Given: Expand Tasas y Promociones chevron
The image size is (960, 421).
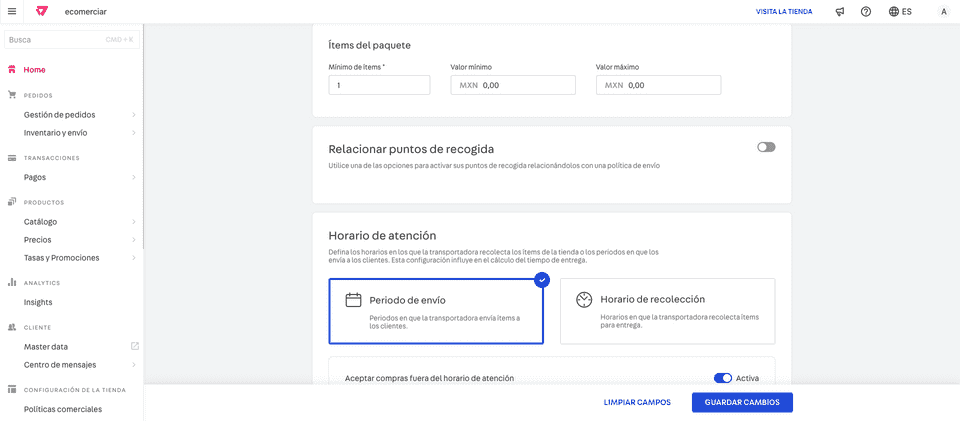Looking at the screenshot, I should click(x=133, y=258).
